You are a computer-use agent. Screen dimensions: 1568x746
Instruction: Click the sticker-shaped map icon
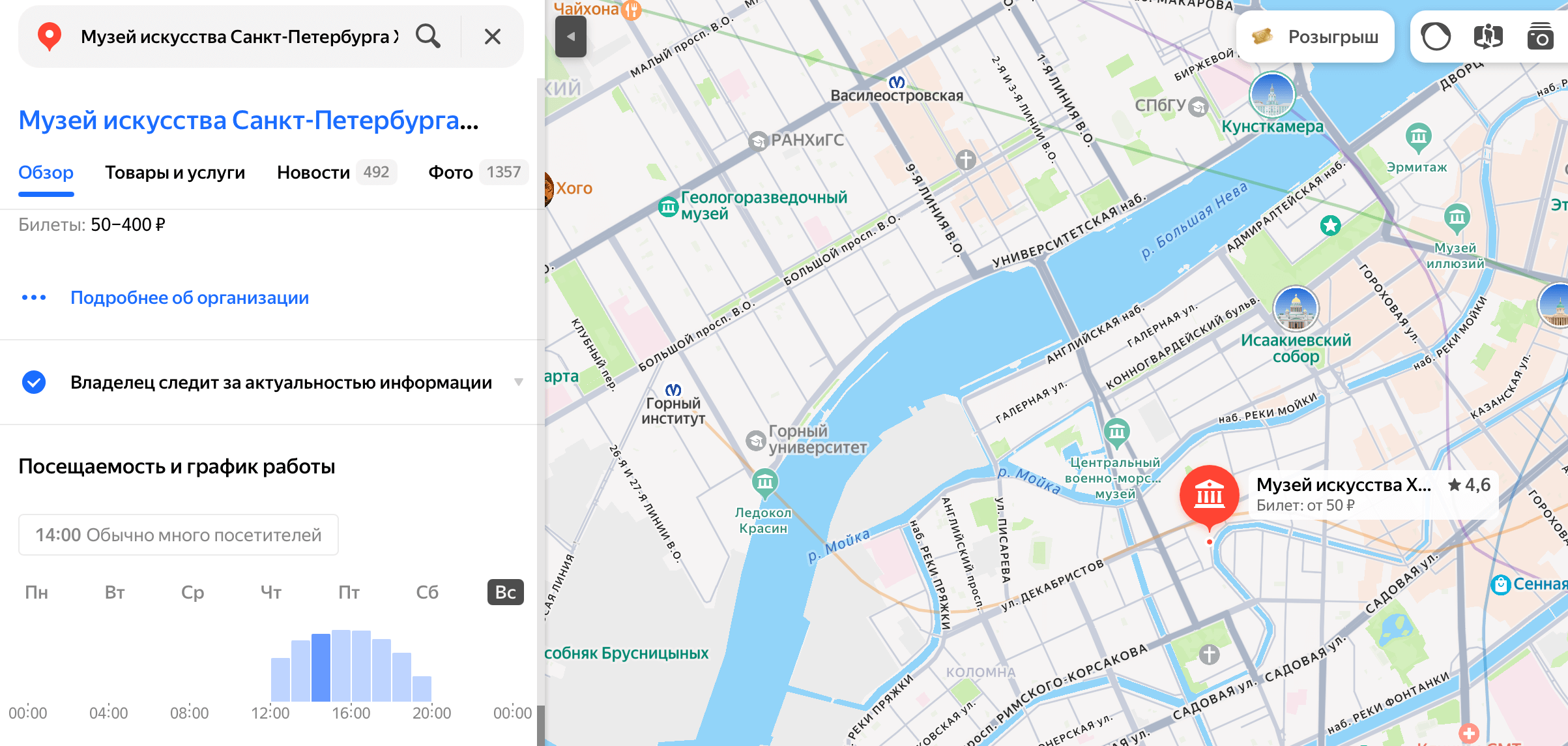(x=1436, y=37)
